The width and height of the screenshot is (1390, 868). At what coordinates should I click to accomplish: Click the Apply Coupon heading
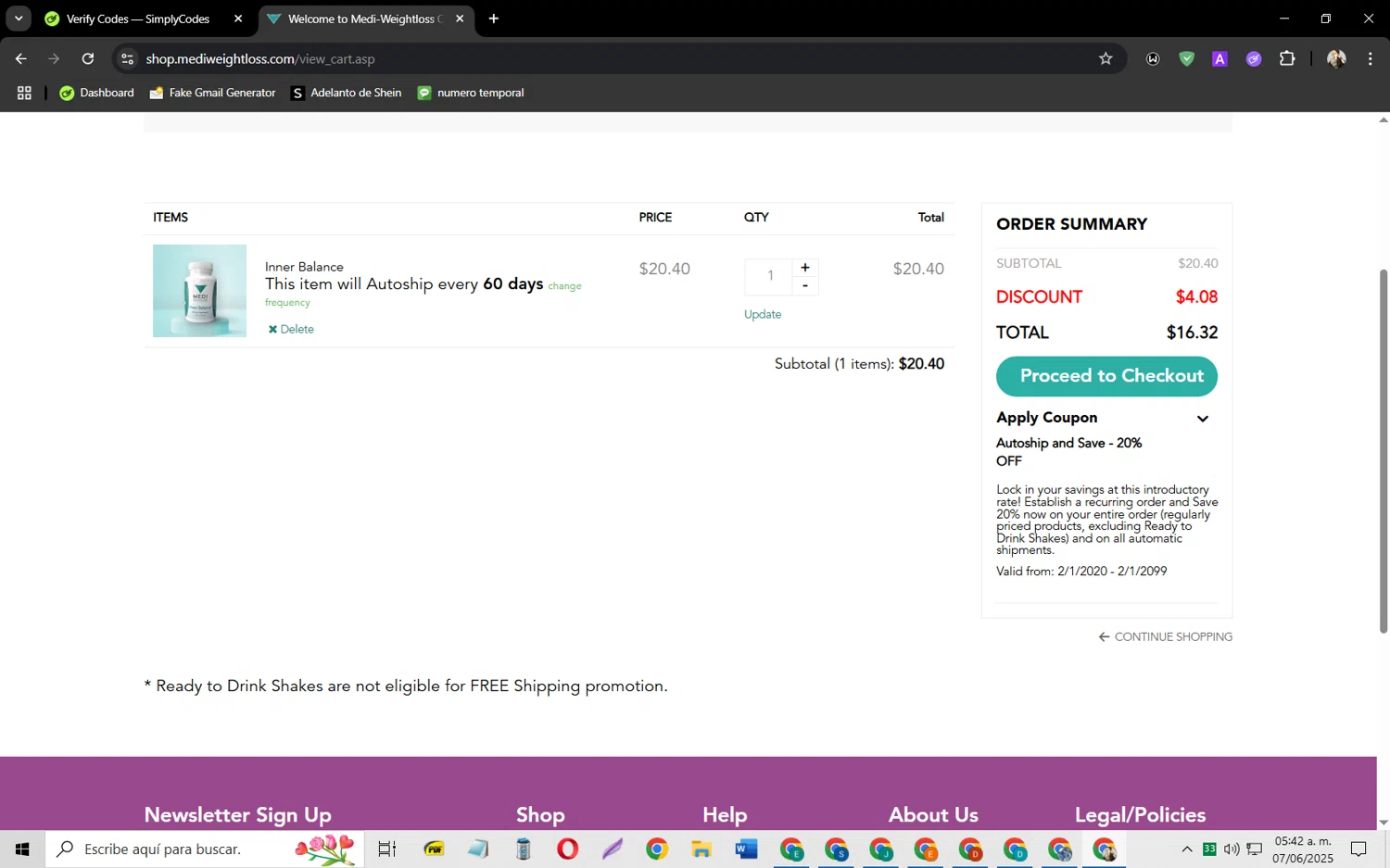click(1046, 418)
